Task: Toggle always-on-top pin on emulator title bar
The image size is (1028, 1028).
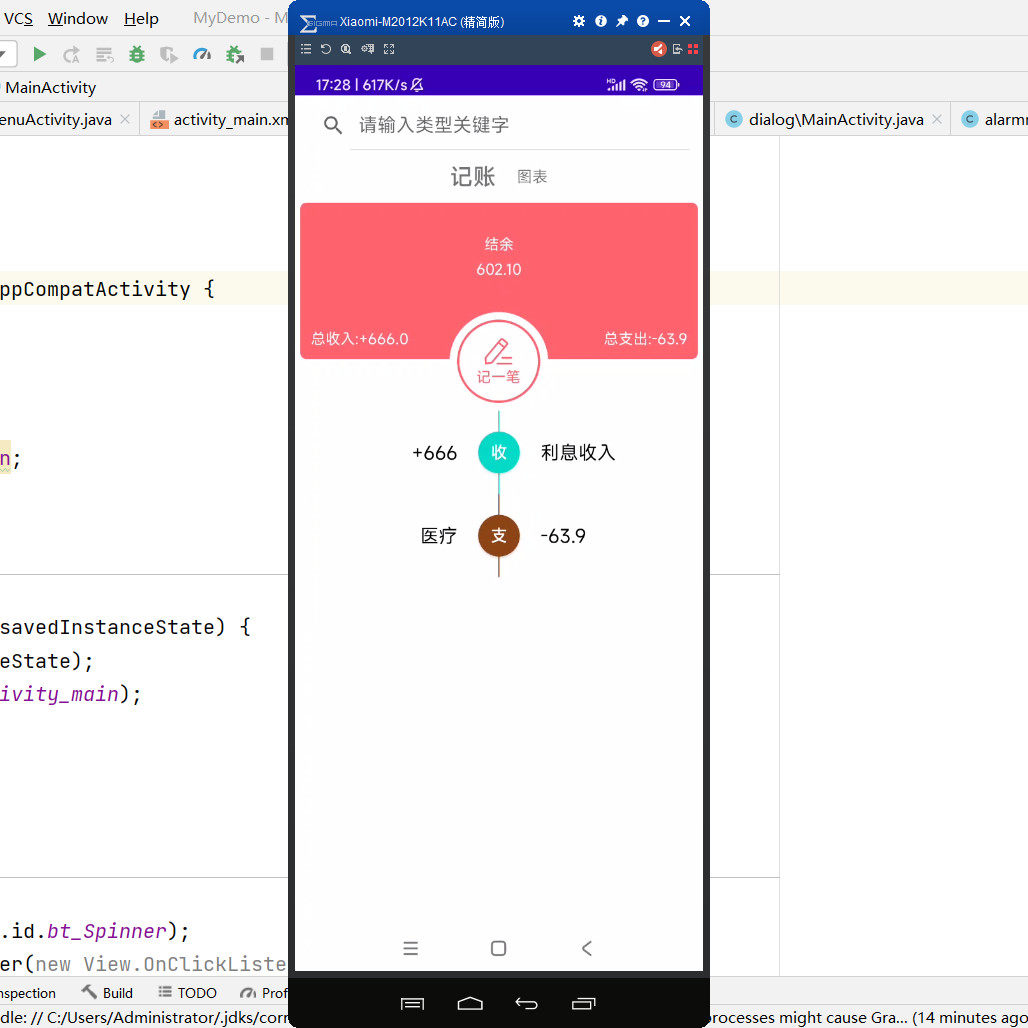Action: [x=621, y=20]
